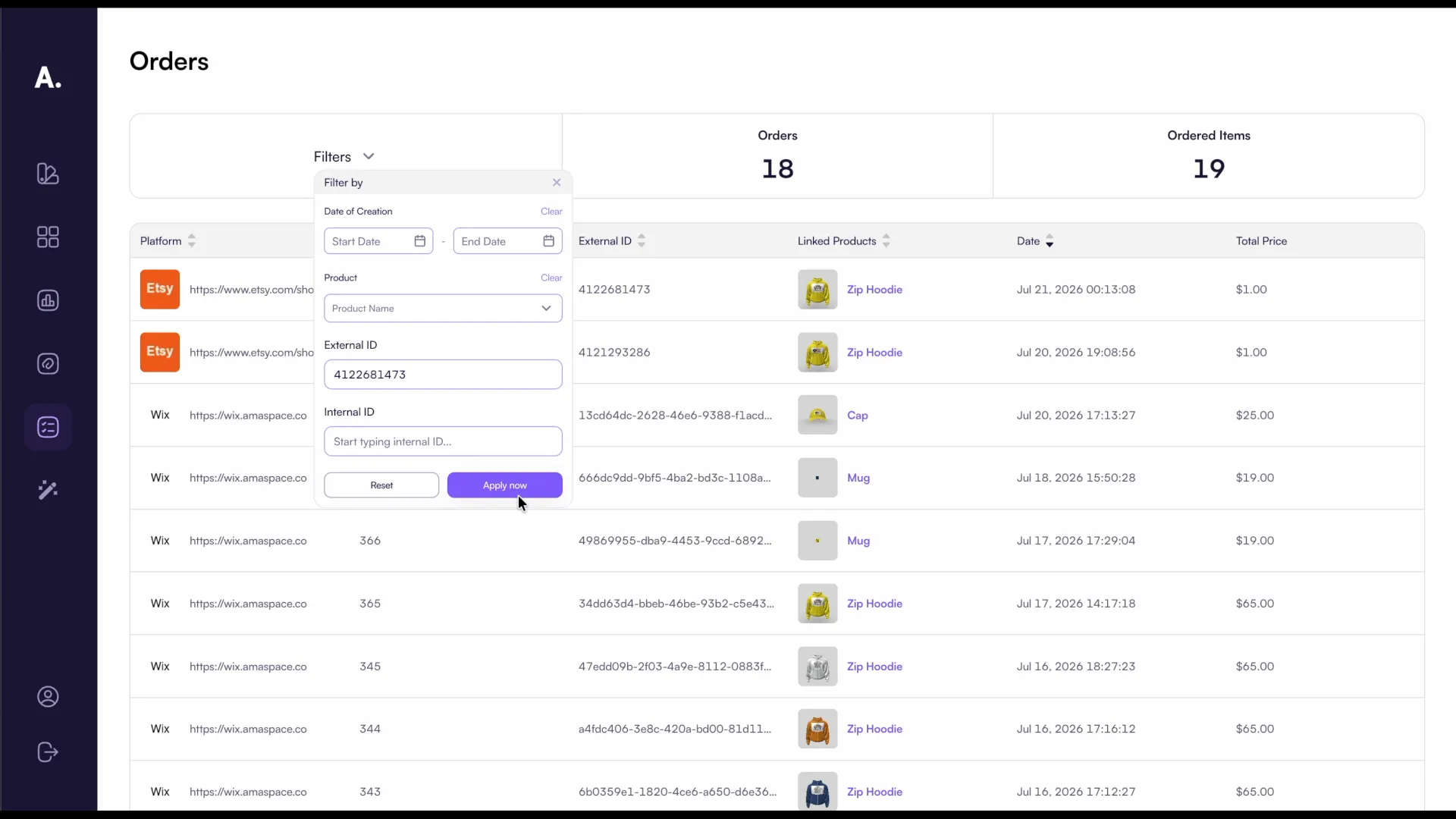Sort by the External ID column arrows
The width and height of the screenshot is (1456, 819).
click(x=642, y=241)
